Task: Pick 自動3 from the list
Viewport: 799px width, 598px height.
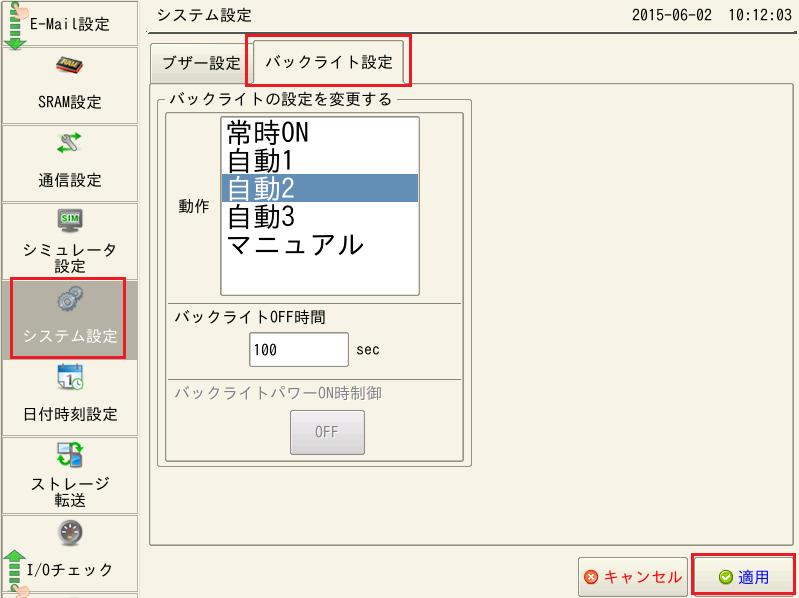Action: (x=319, y=216)
